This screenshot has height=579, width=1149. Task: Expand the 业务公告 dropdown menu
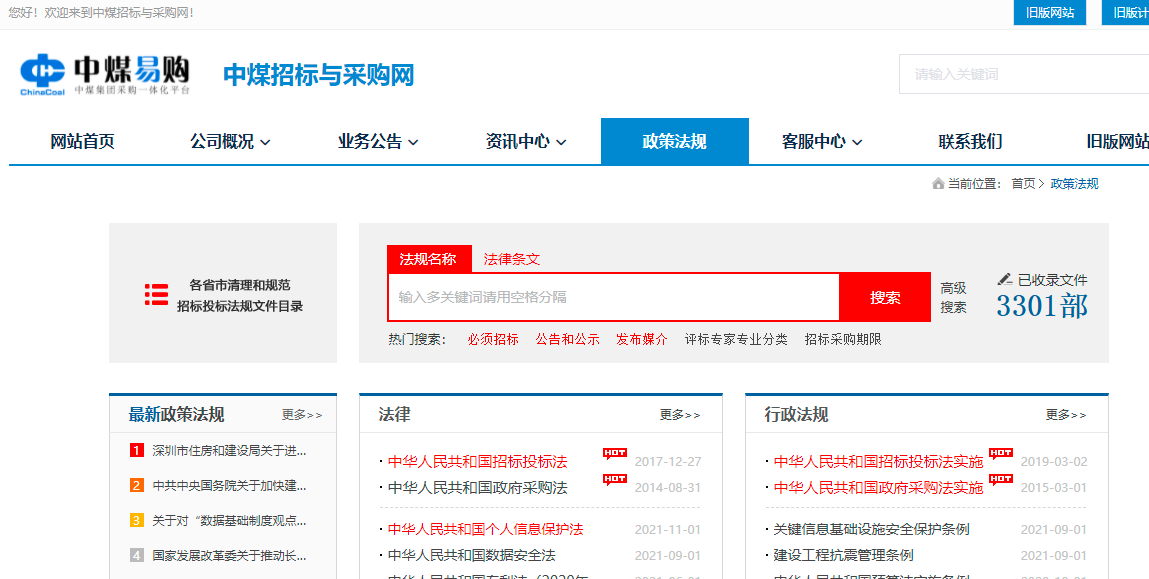pos(378,142)
